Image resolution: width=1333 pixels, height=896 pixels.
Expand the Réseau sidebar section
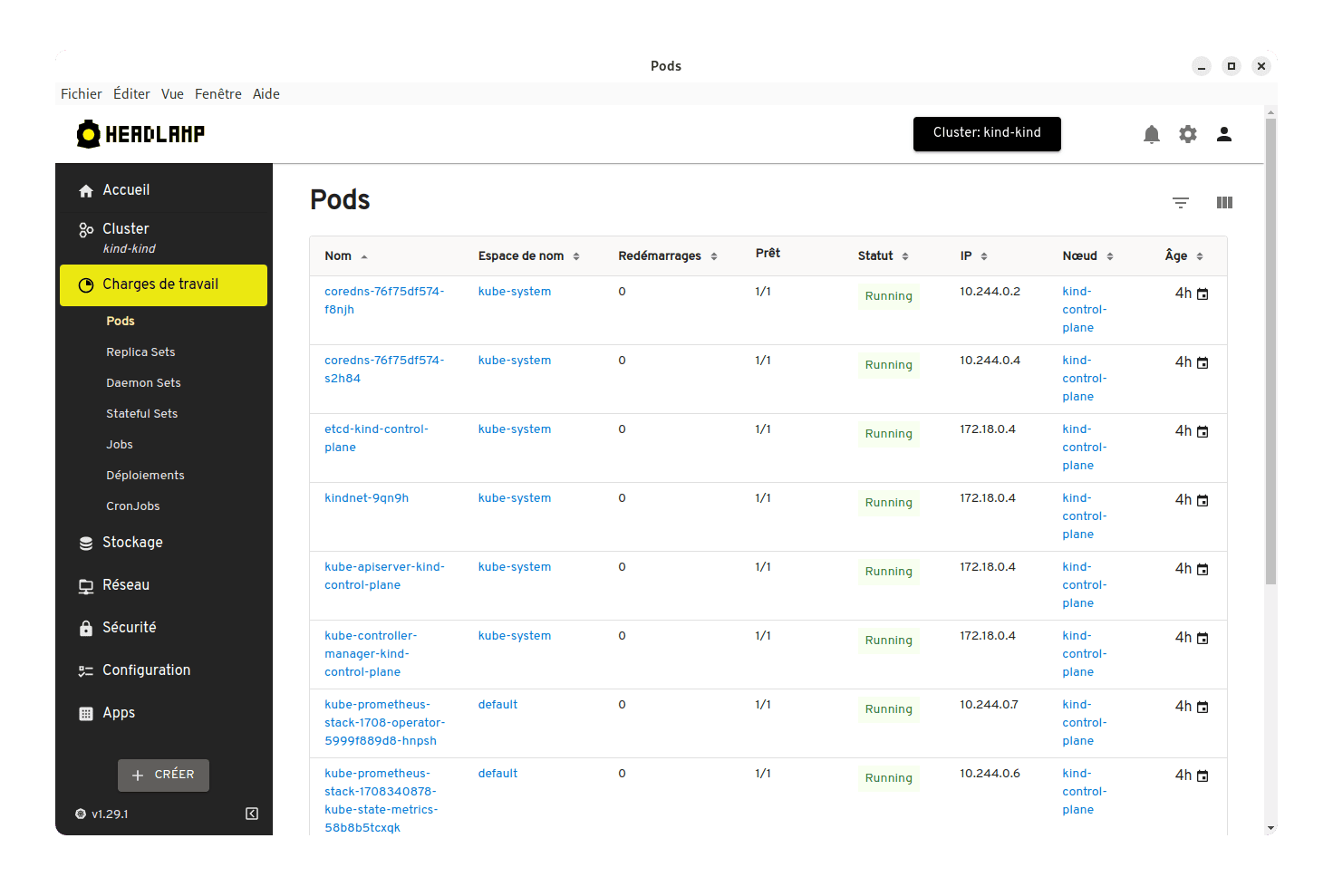click(126, 585)
